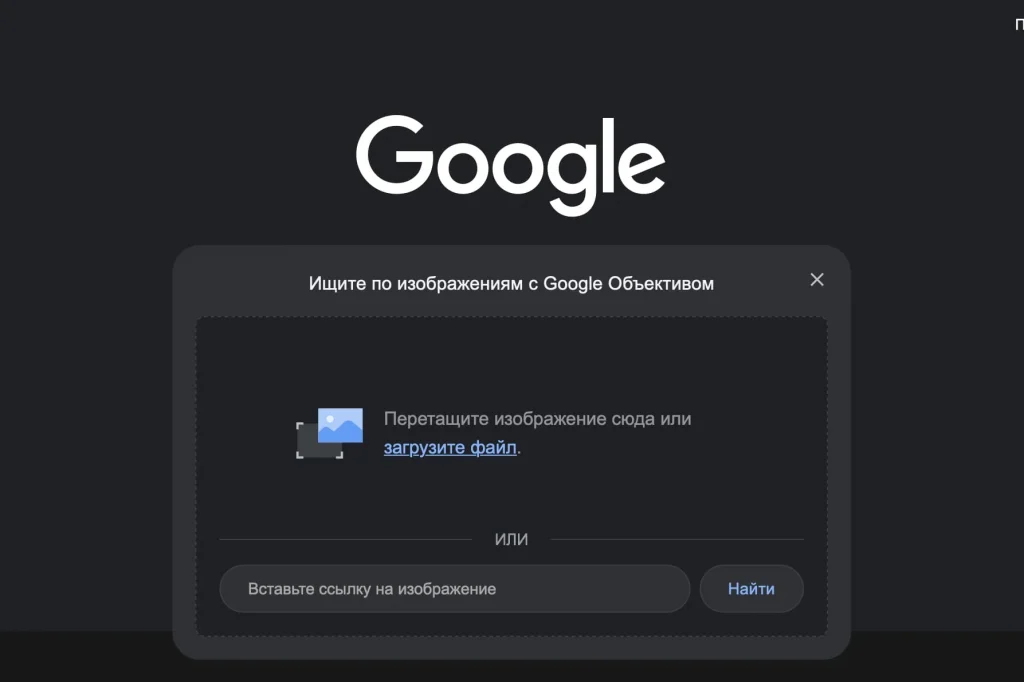Click the blue landscape picture icon
This screenshot has width=1024, height=682.
[340, 425]
